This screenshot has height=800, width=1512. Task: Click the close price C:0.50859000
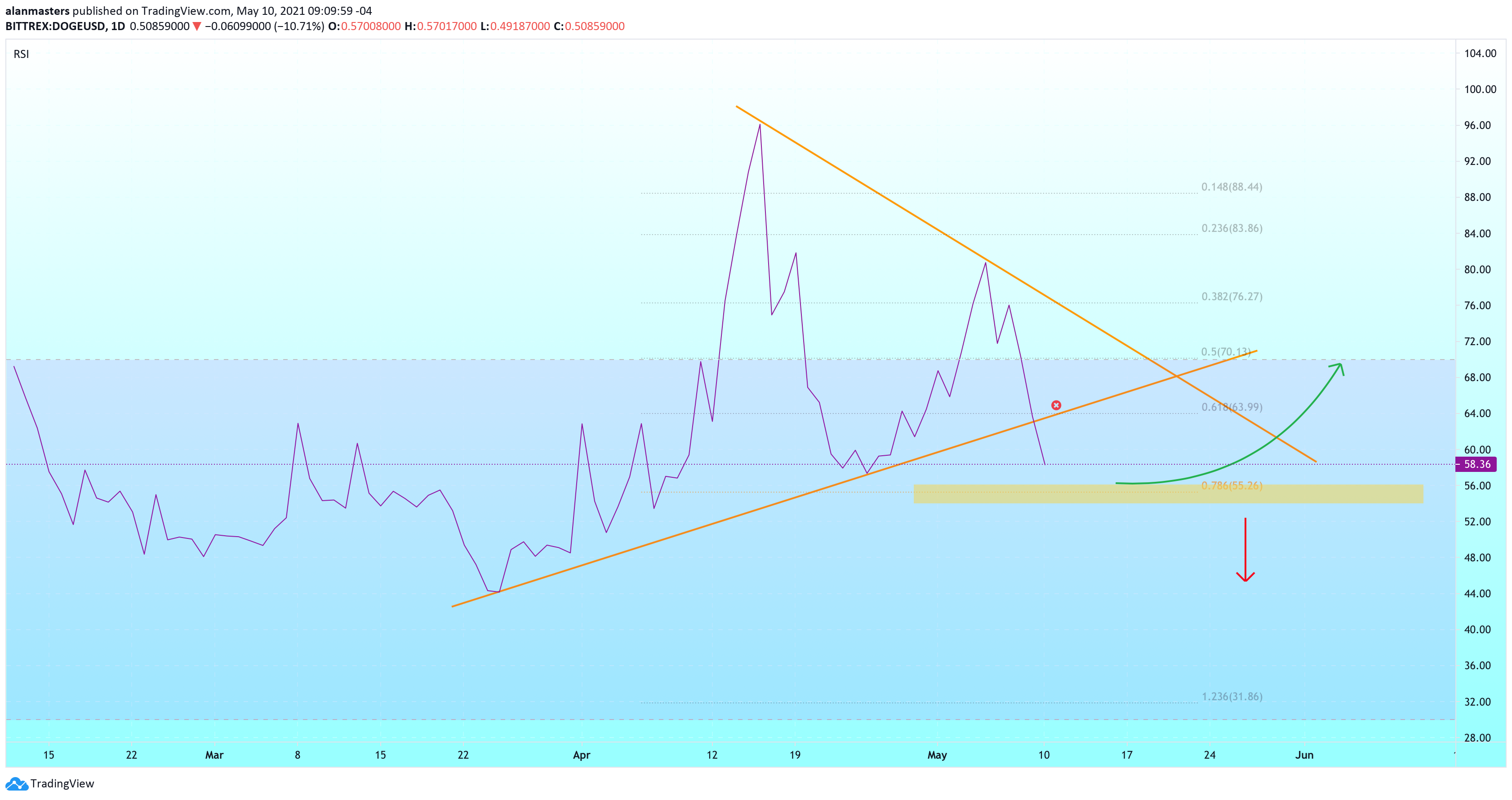tap(589, 27)
